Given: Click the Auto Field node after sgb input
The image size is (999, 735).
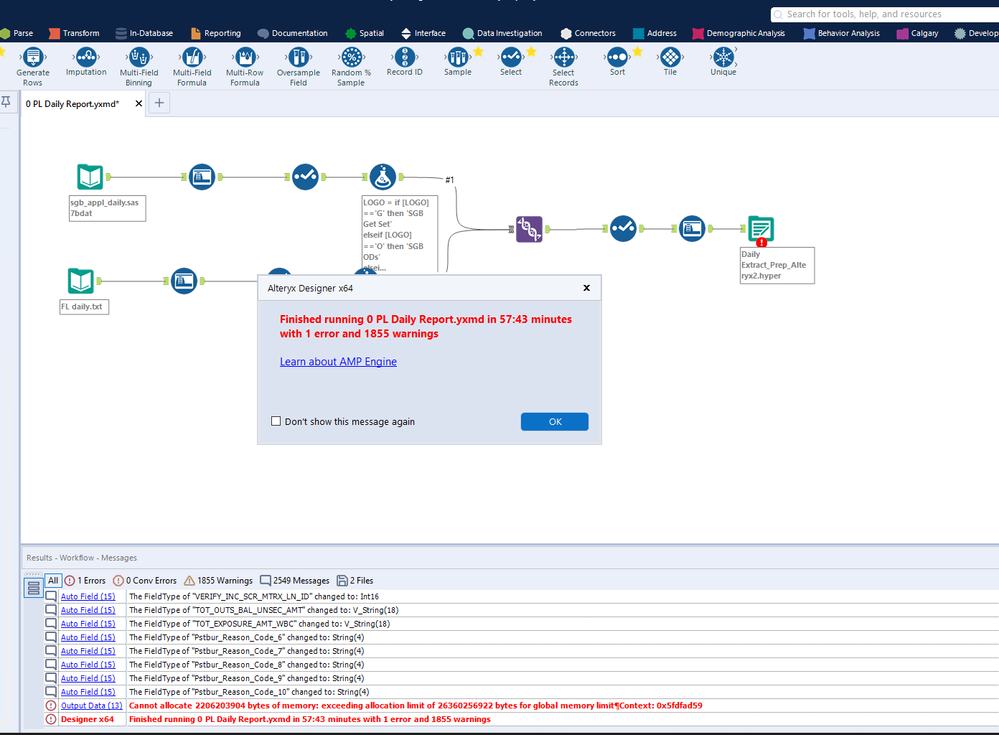Looking at the screenshot, I should tap(202, 176).
